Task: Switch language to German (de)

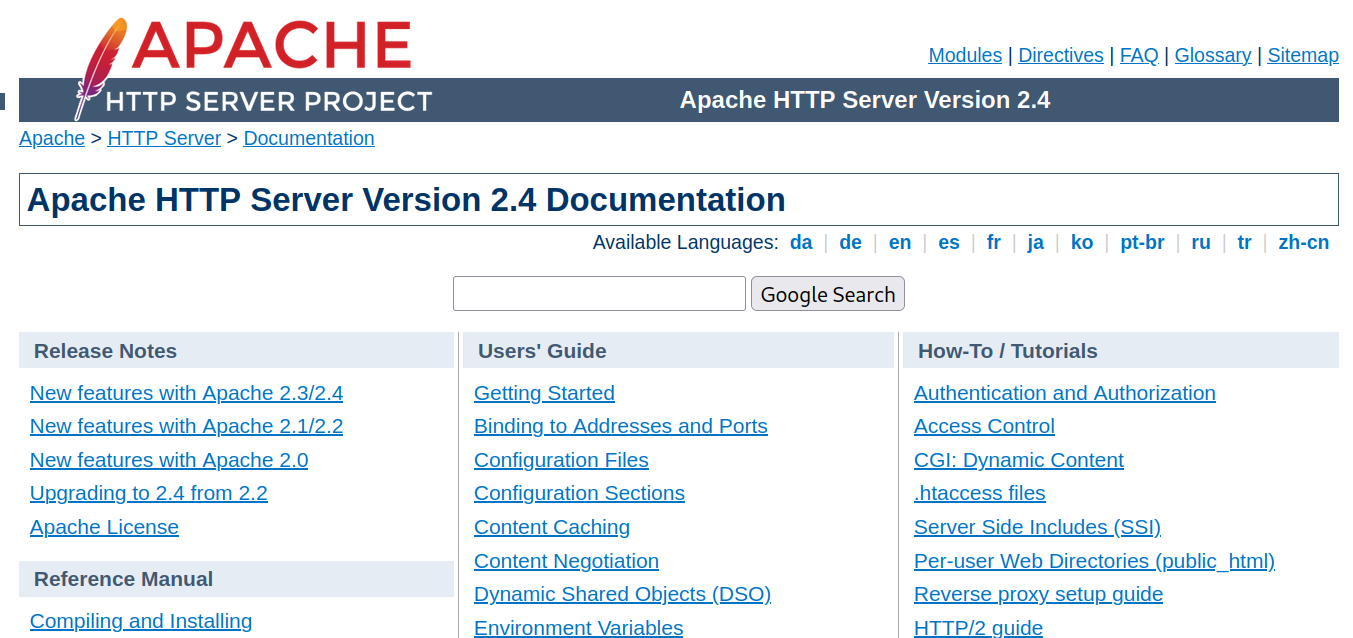Action: tap(850, 243)
